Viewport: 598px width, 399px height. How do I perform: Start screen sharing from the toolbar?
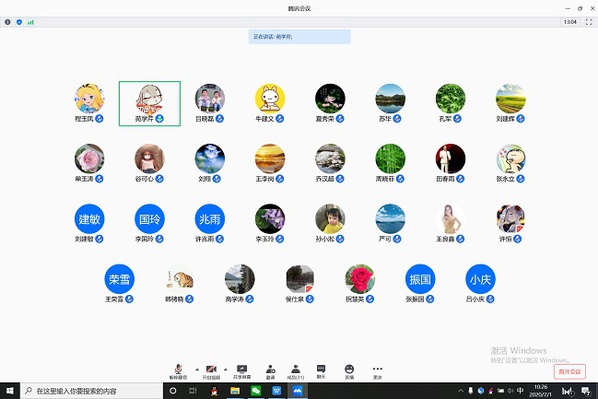point(242,372)
